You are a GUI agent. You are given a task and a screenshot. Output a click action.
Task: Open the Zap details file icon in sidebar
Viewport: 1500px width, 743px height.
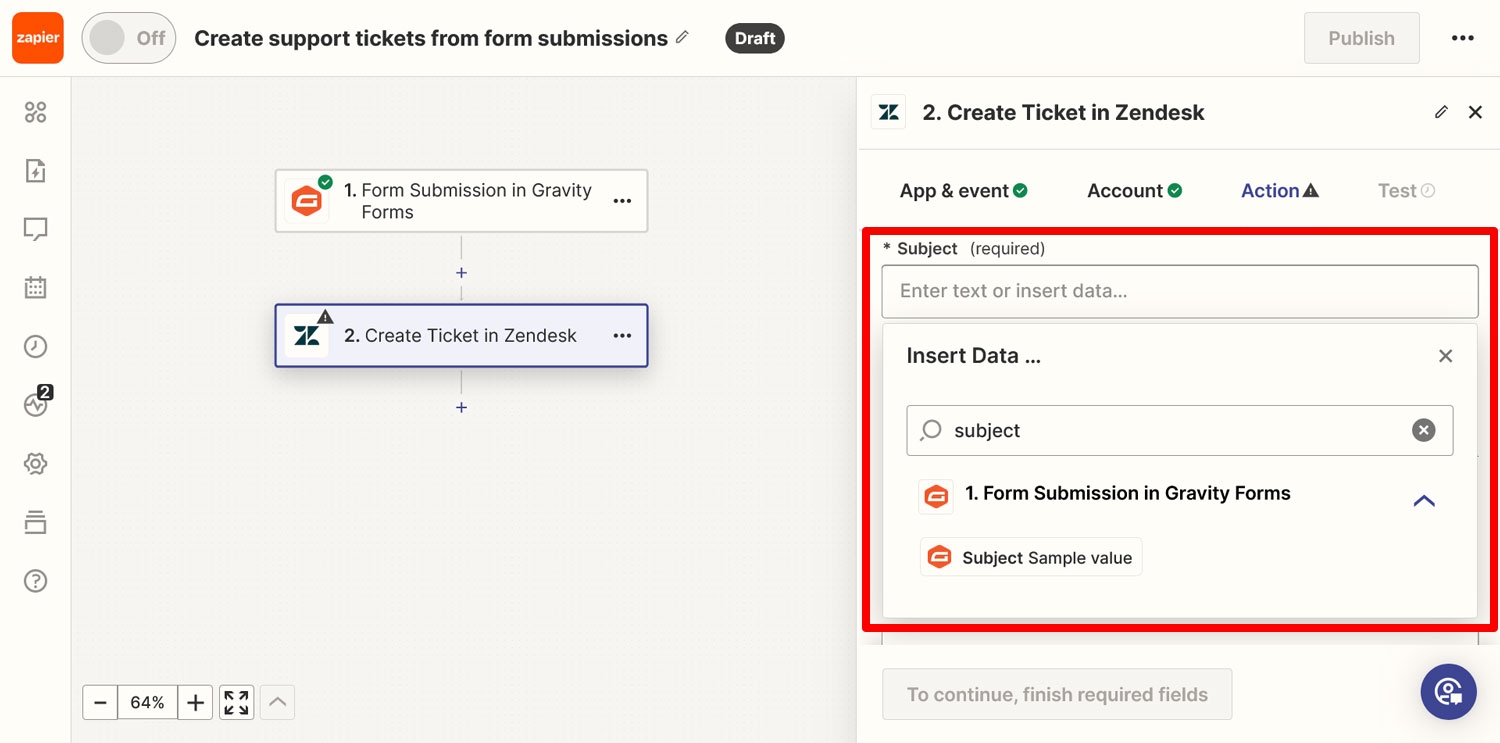(x=35, y=171)
